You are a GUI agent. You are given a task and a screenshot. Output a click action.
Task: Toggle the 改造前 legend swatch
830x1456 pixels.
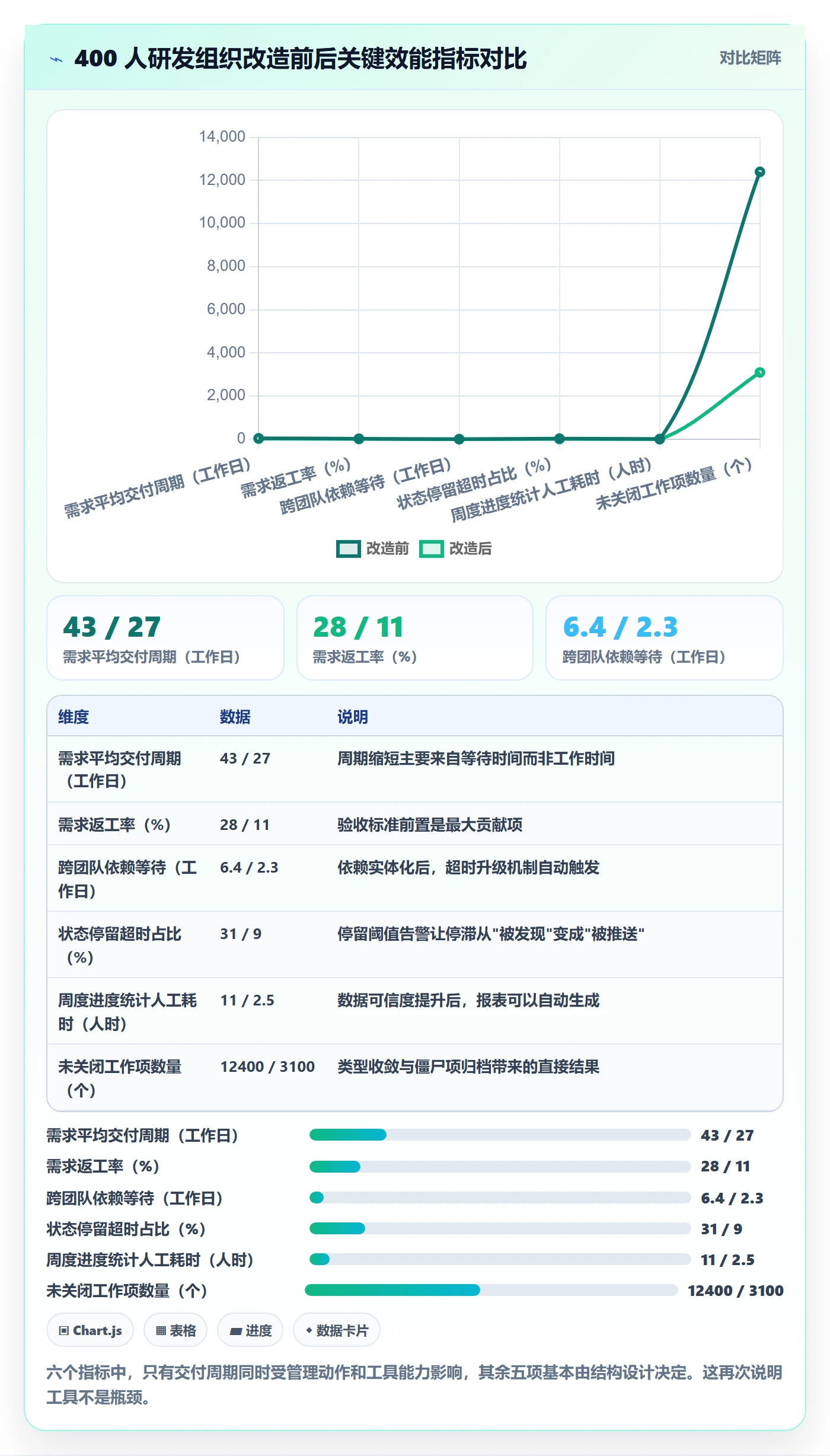pos(348,549)
